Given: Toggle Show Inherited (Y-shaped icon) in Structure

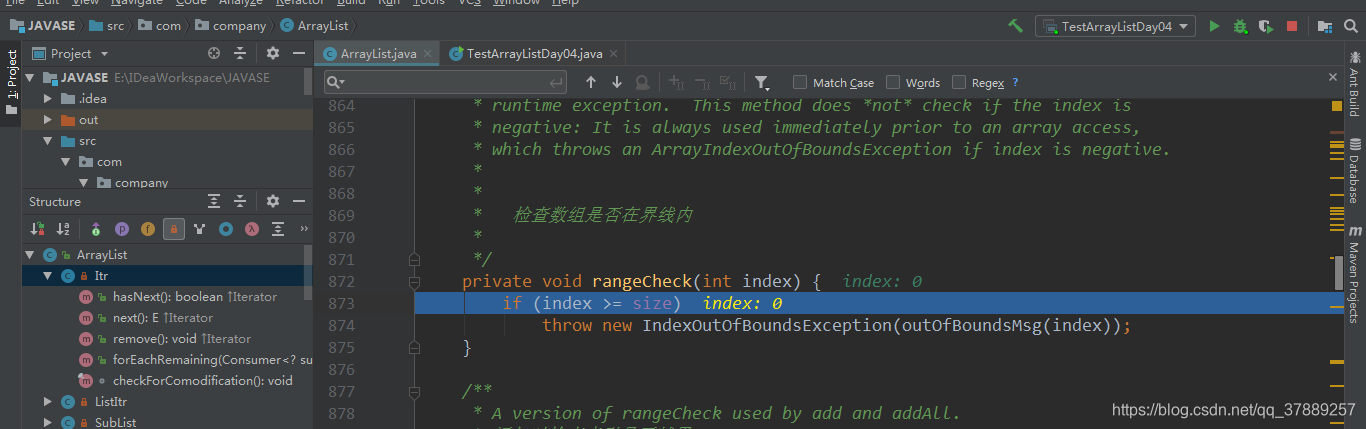Looking at the screenshot, I should [x=200, y=229].
